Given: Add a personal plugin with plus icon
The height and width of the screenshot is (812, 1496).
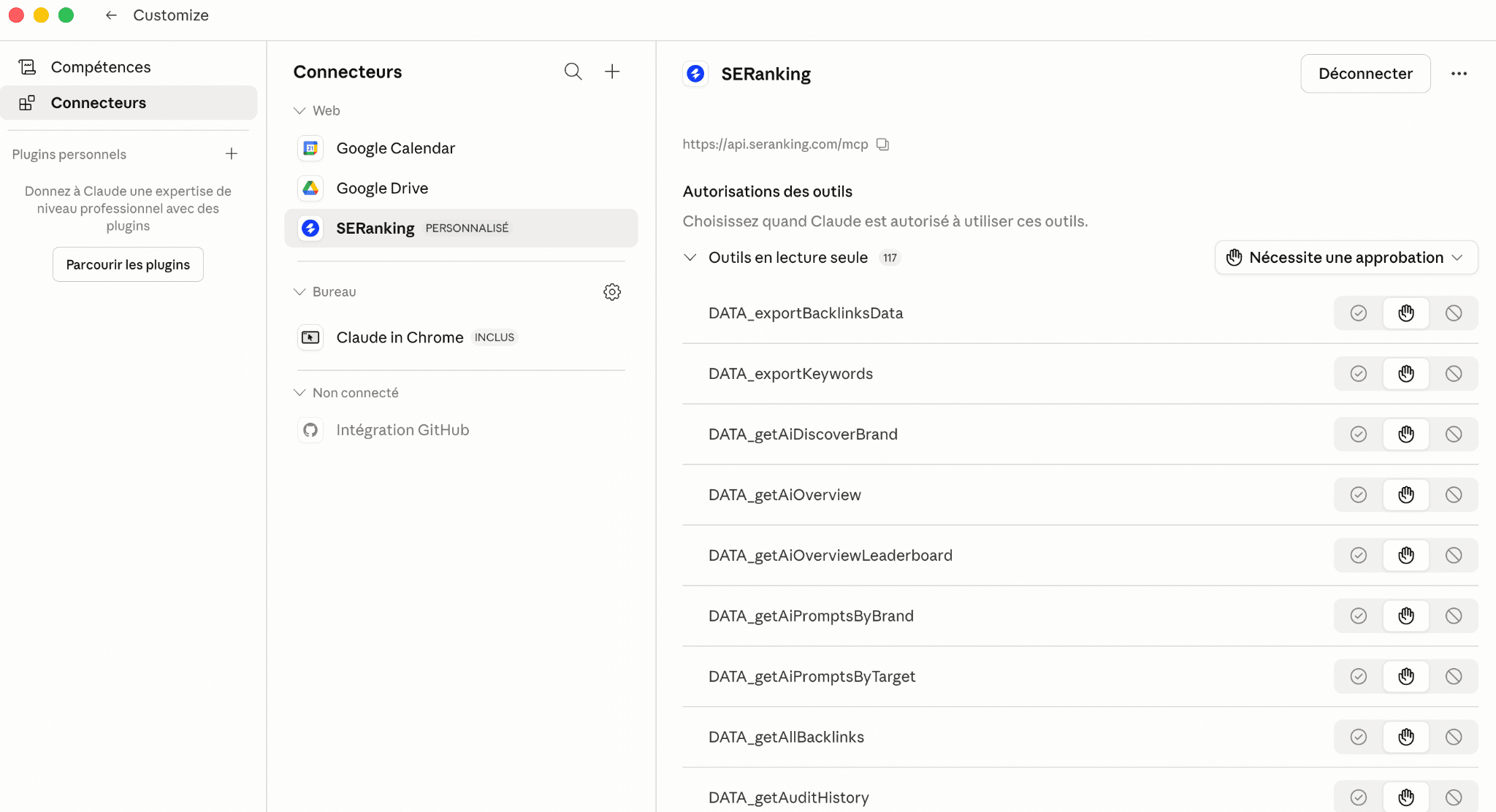Looking at the screenshot, I should (232, 154).
